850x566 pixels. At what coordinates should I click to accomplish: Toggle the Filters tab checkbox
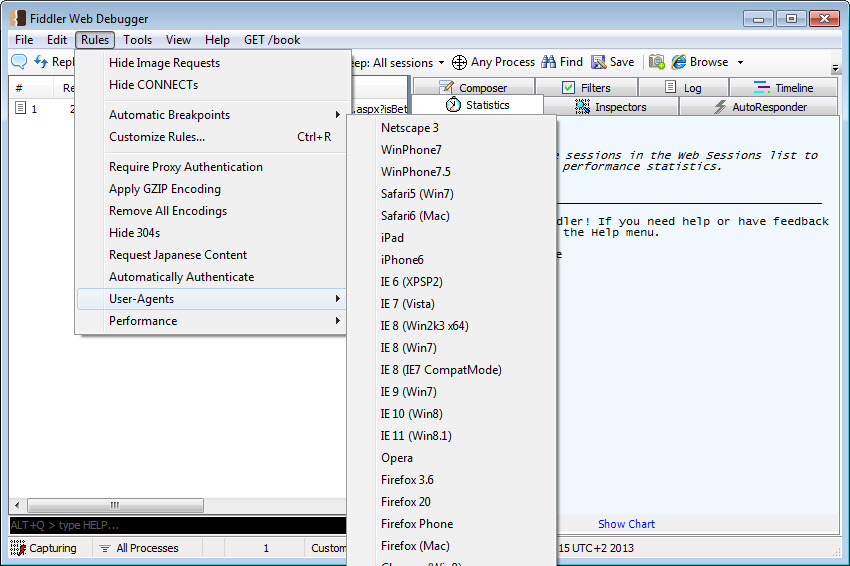click(x=568, y=87)
